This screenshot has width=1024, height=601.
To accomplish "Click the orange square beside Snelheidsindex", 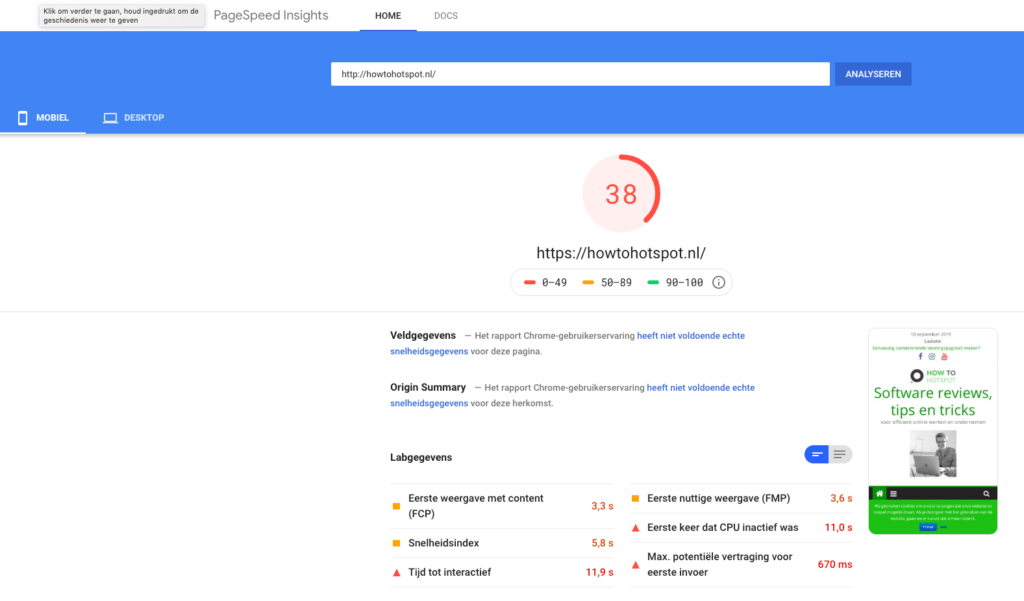I will point(397,543).
